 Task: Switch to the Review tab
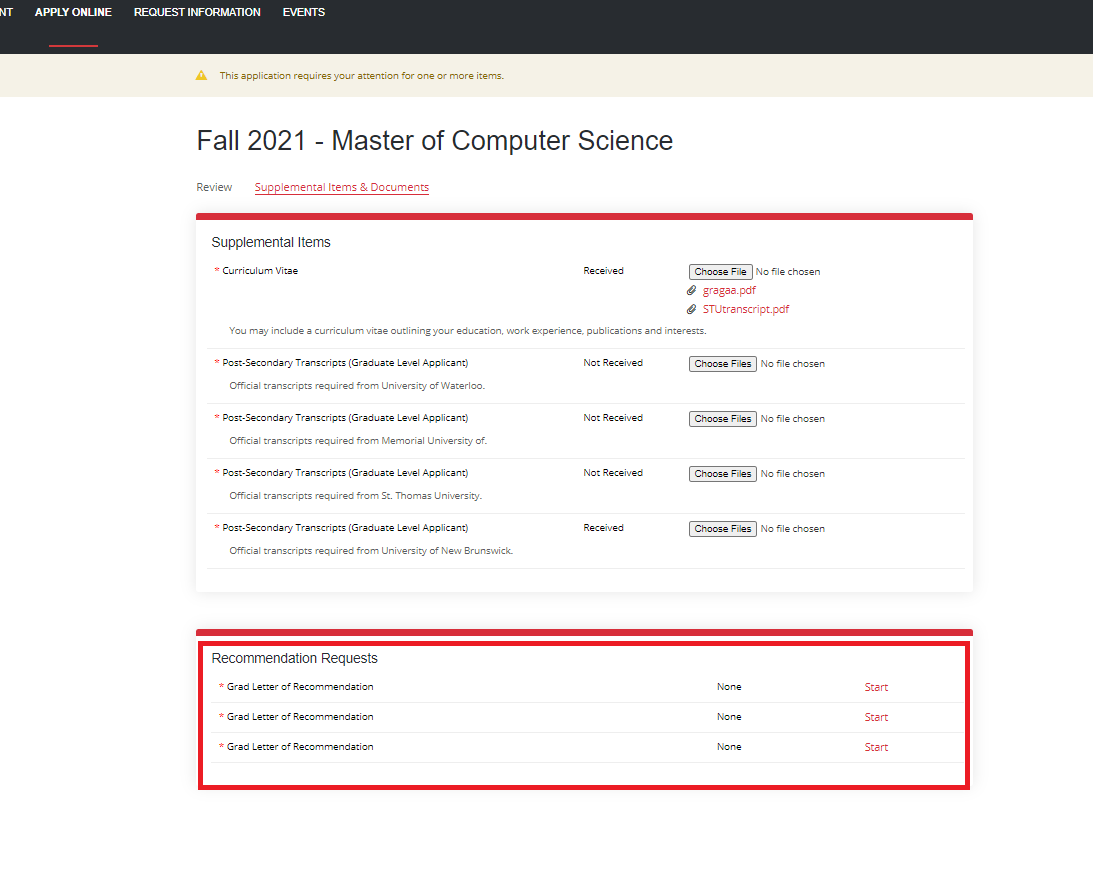(214, 187)
